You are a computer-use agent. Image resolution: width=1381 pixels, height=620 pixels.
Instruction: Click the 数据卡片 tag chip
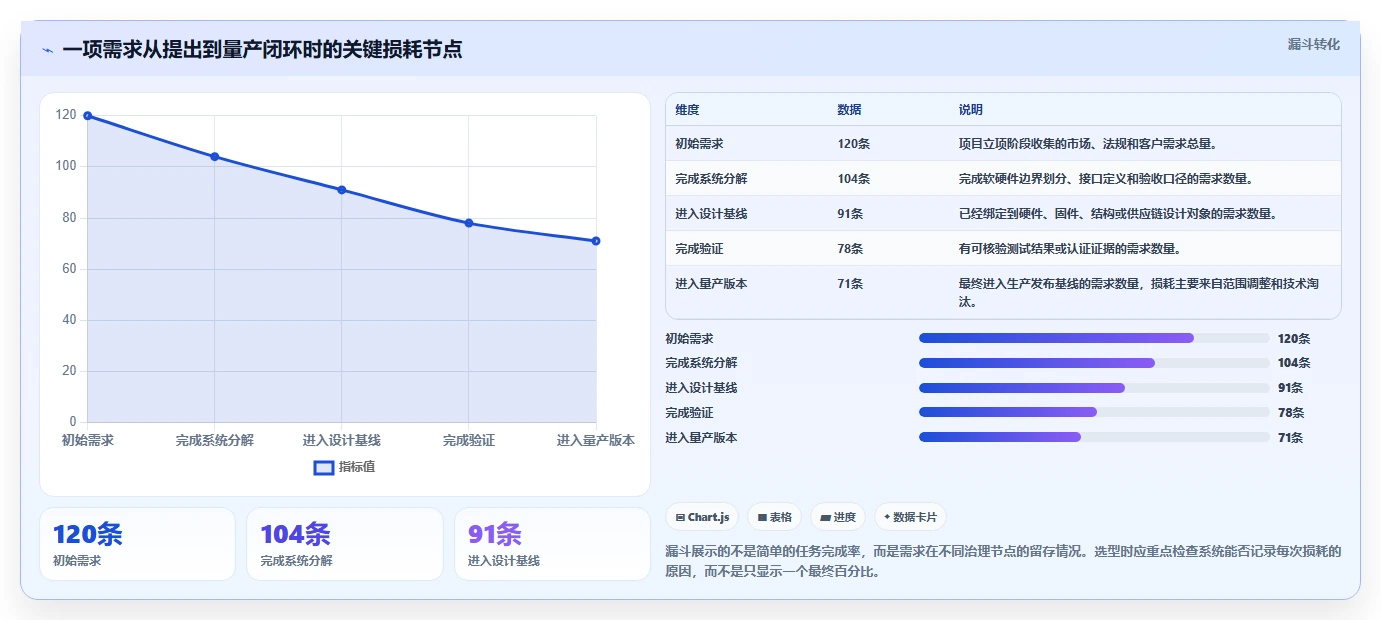coord(910,517)
